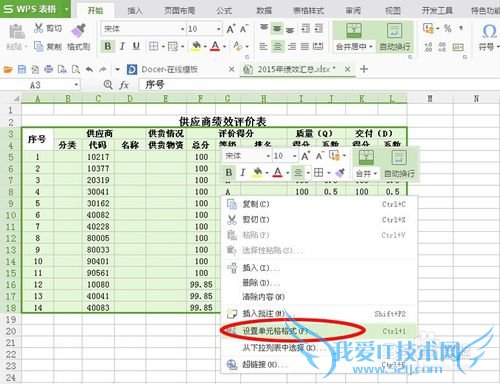The width and height of the screenshot is (500, 384).
Task: Click the Symbol (符号) omega icon
Action: (x=489, y=32)
